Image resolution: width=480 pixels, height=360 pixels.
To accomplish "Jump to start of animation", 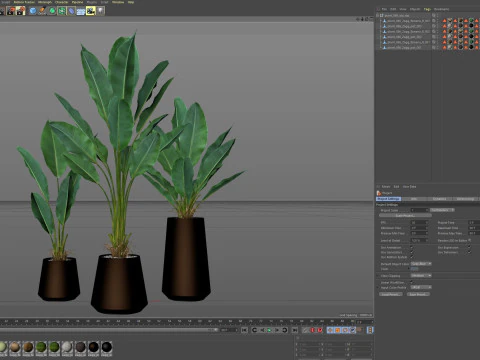I will [x=244, y=330].
